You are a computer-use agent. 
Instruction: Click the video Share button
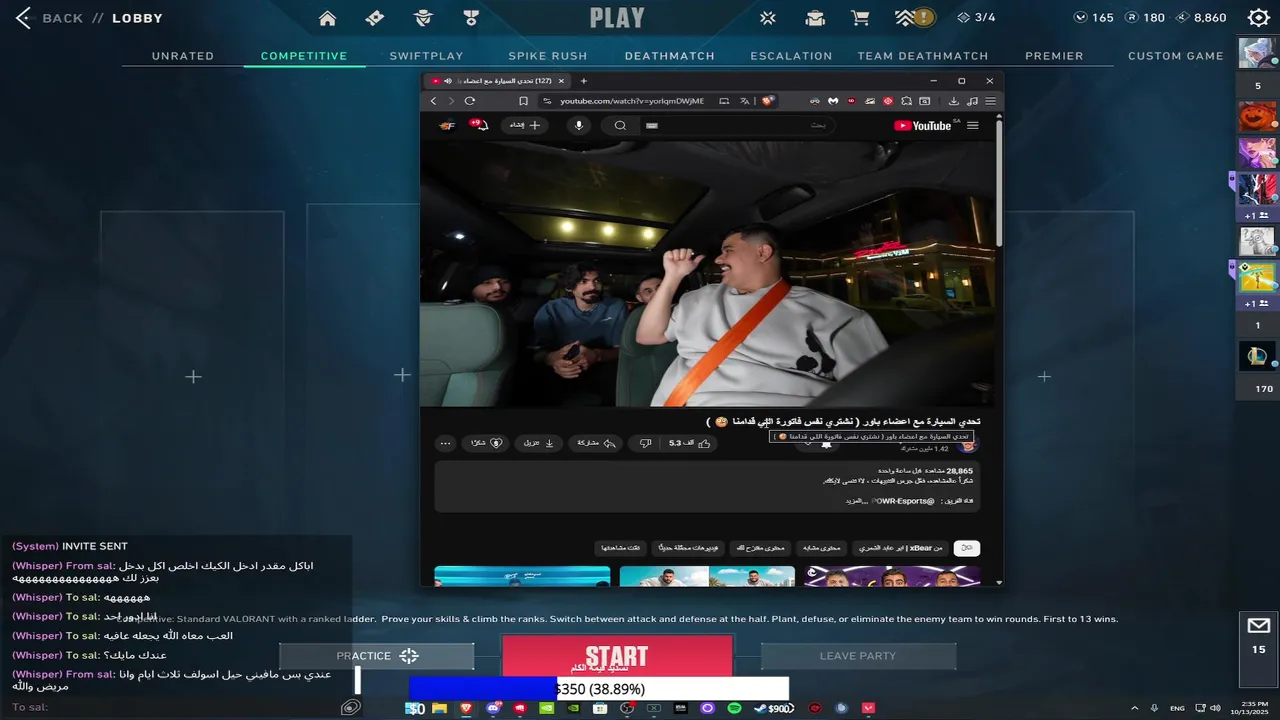pyautogui.click(x=596, y=443)
